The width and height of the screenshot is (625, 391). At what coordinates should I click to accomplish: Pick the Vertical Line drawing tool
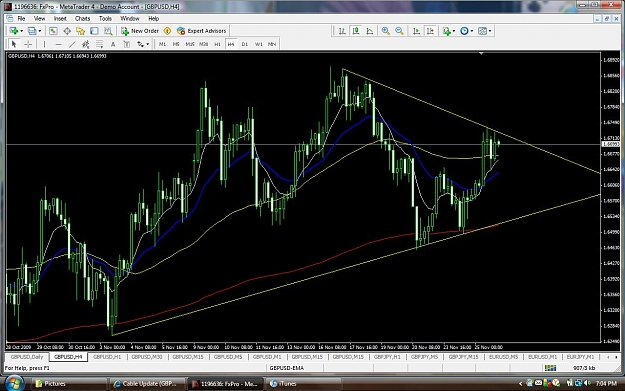click(x=44, y=44)
